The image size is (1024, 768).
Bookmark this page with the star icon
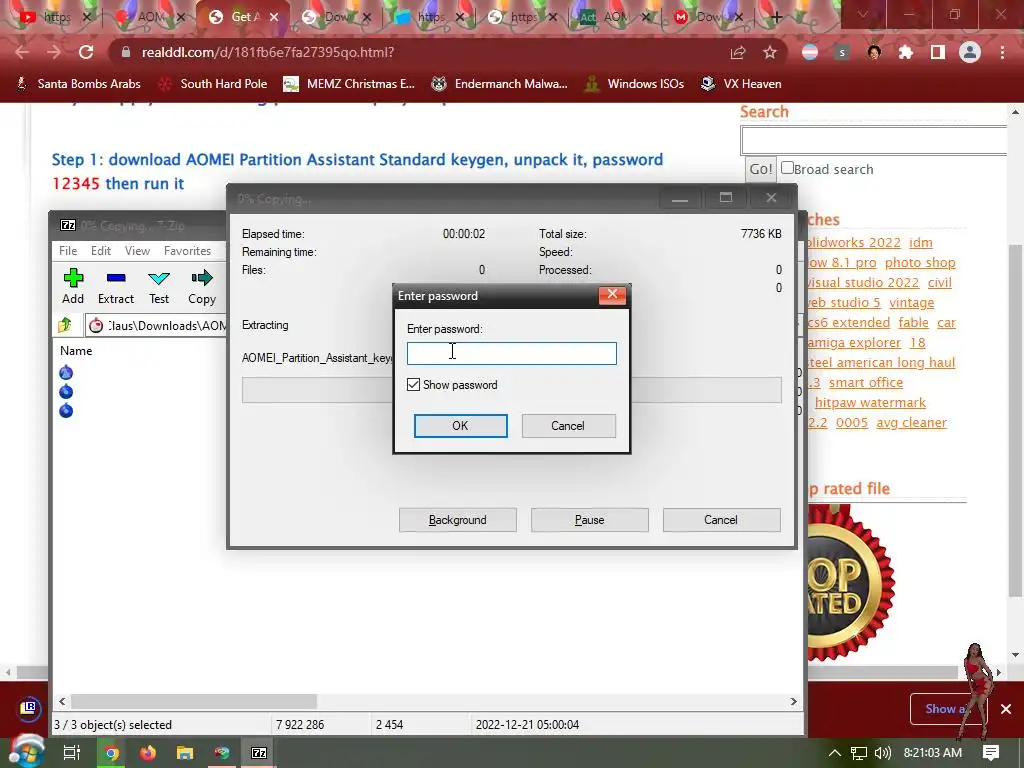coord(770,52)
